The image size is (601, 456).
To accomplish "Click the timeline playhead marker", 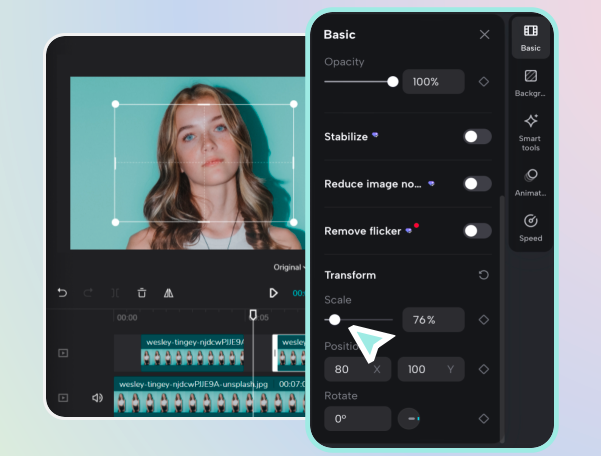I will pyautogui.click(x=253, y=315).
